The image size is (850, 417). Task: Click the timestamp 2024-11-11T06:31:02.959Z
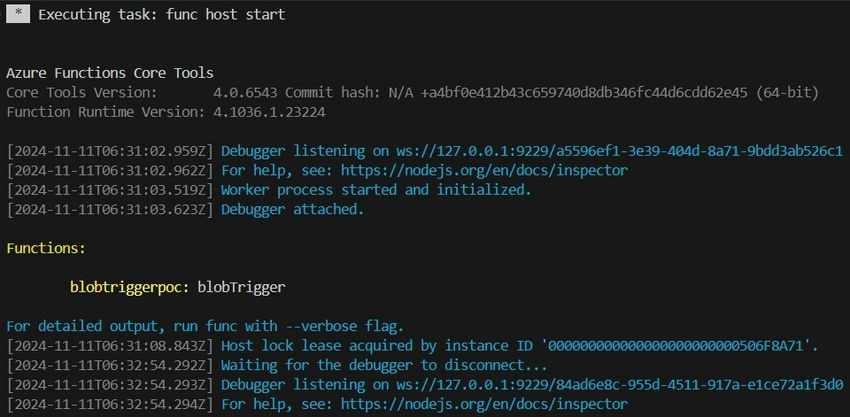tap(110, 151)
